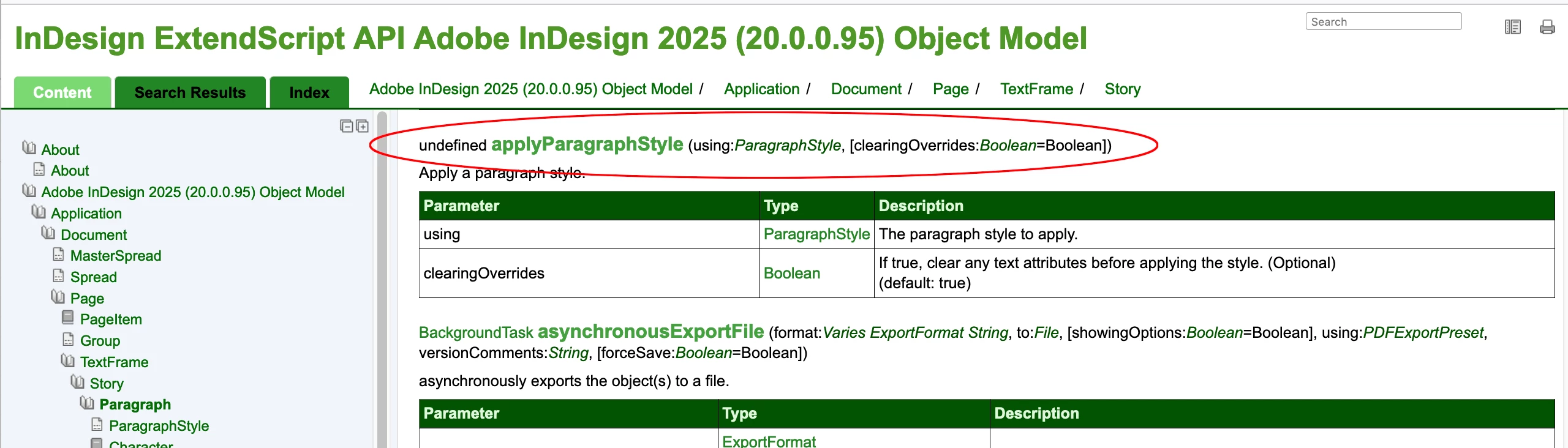Click the page title heading

pos(551,39)
